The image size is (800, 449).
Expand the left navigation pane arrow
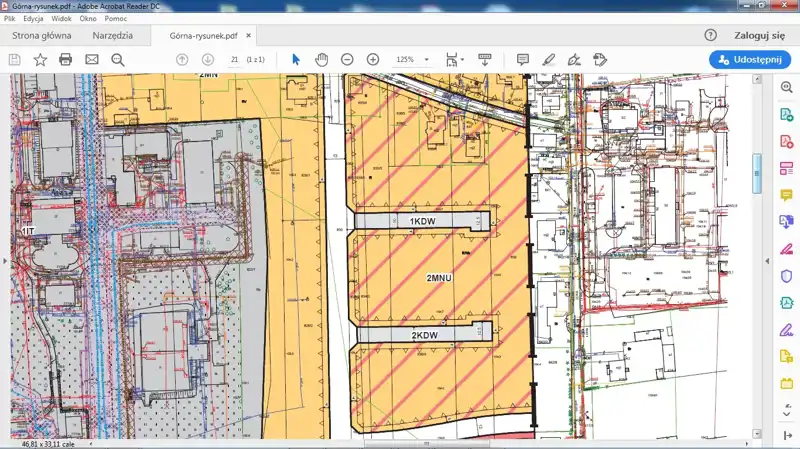tap(4, 260)
